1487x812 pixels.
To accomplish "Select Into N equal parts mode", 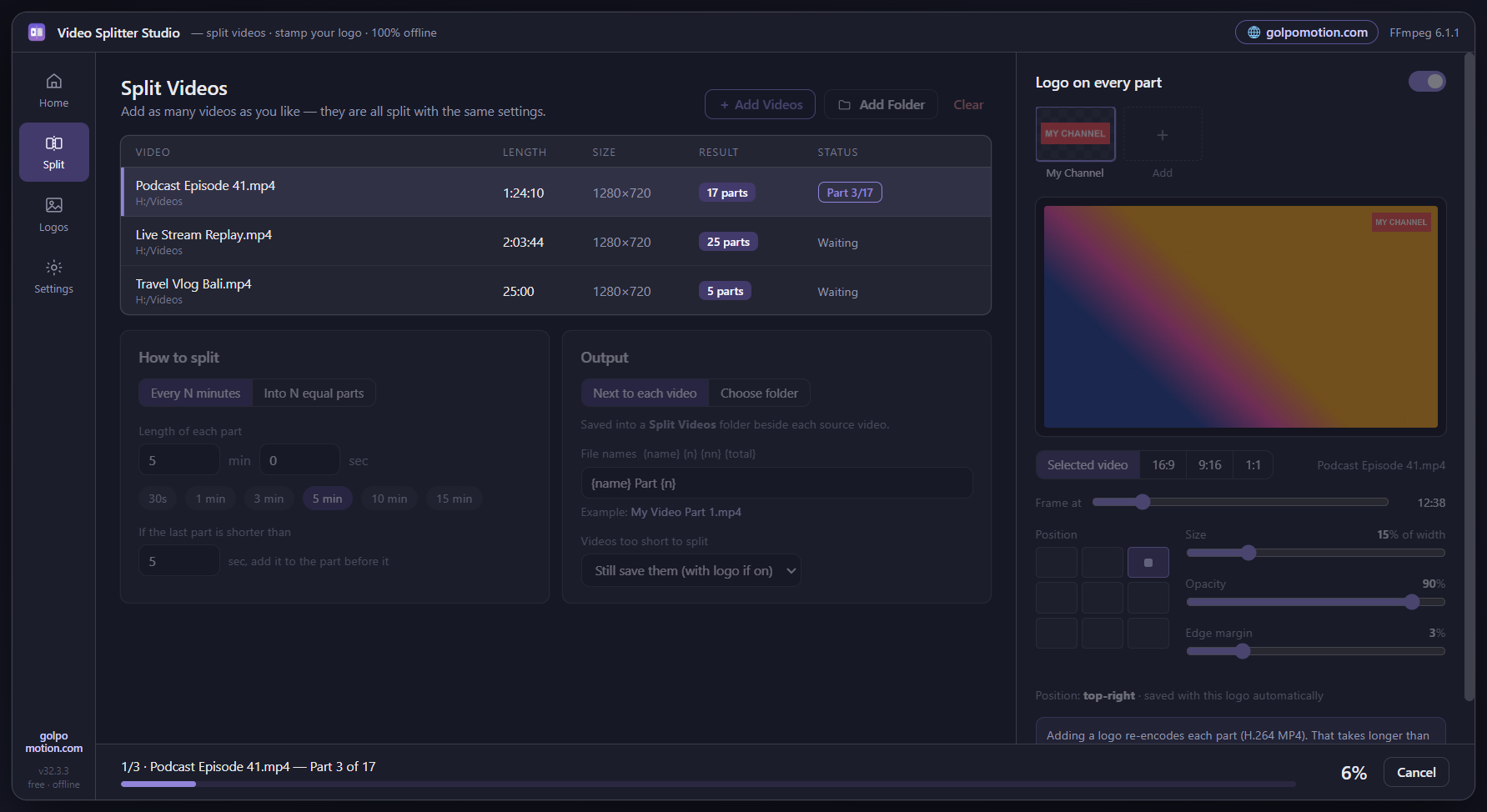I will [x=314, y=393].
